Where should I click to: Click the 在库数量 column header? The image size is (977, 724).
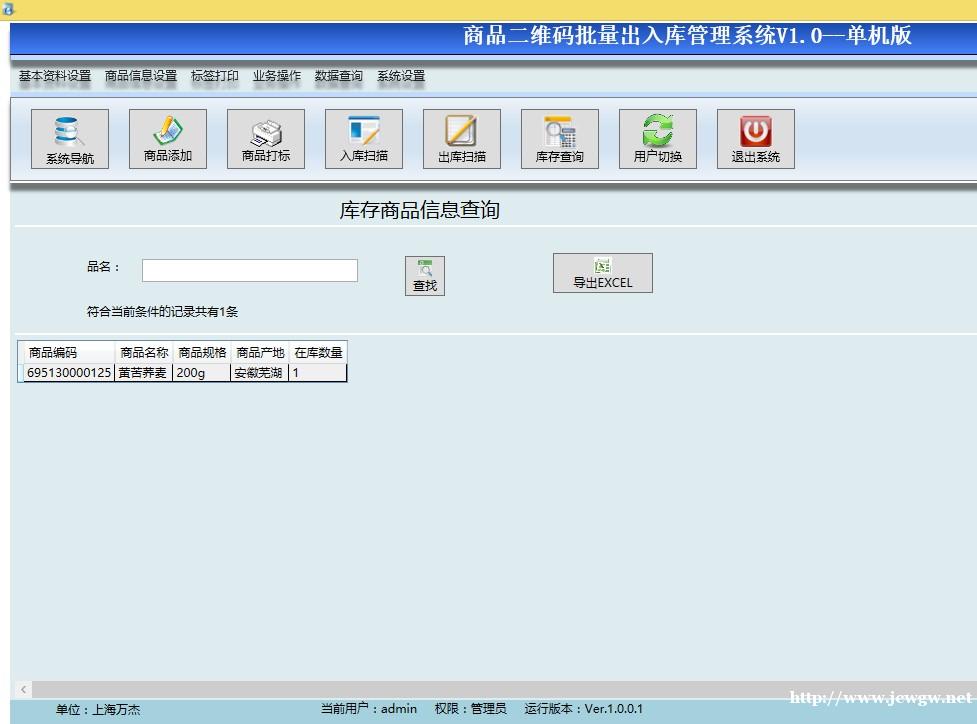pyautogui.click(x=318, y=353)
